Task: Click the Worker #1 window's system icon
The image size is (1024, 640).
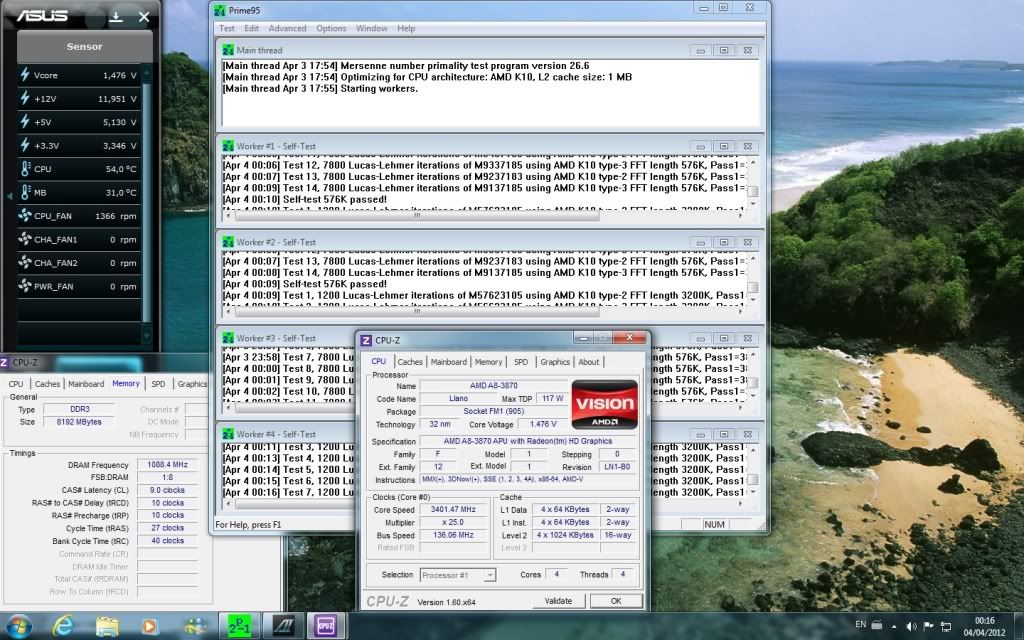Action: point(228,146)
